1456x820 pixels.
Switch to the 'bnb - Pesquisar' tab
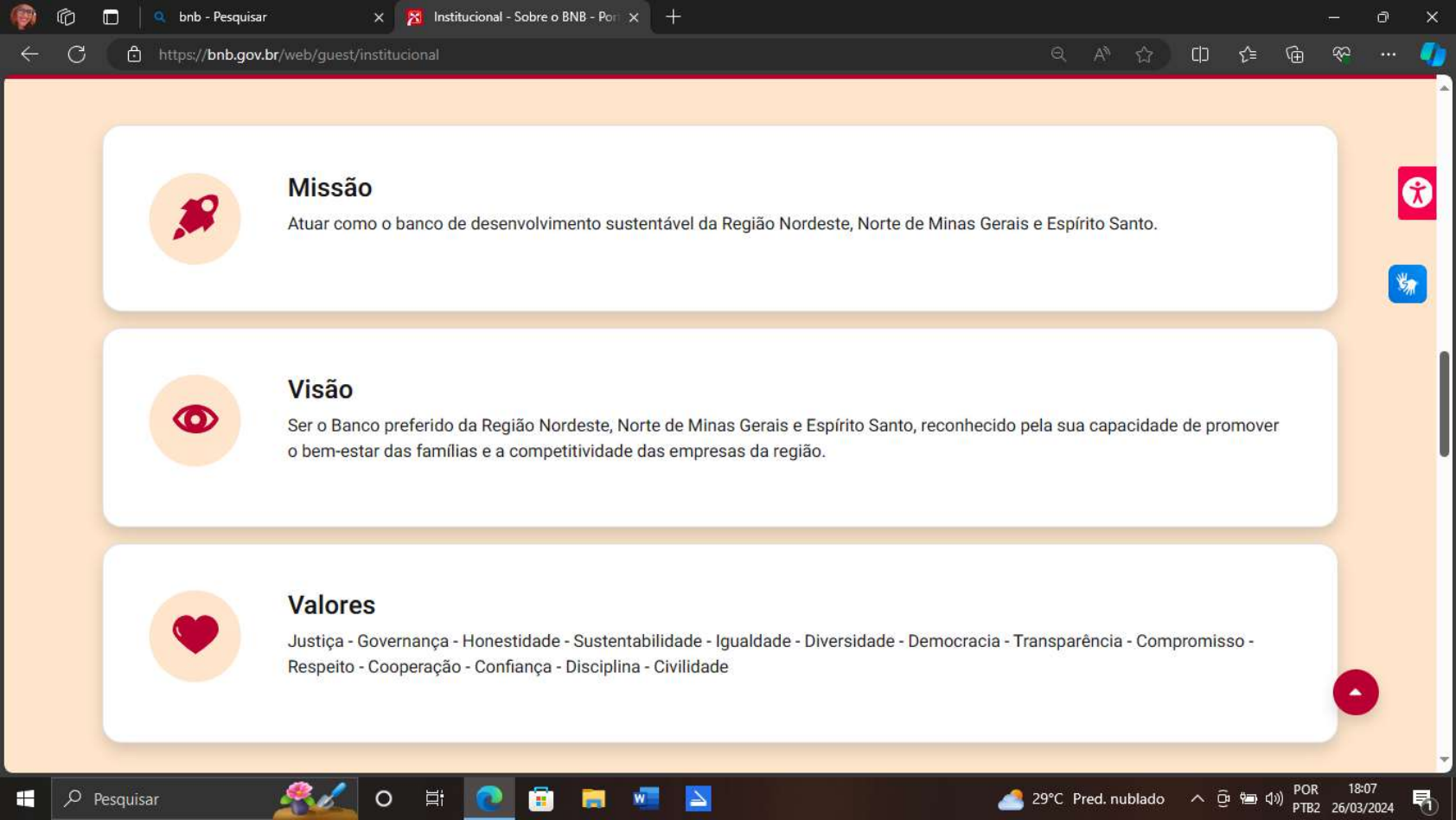pyautogui.click(x=259, y=17)
